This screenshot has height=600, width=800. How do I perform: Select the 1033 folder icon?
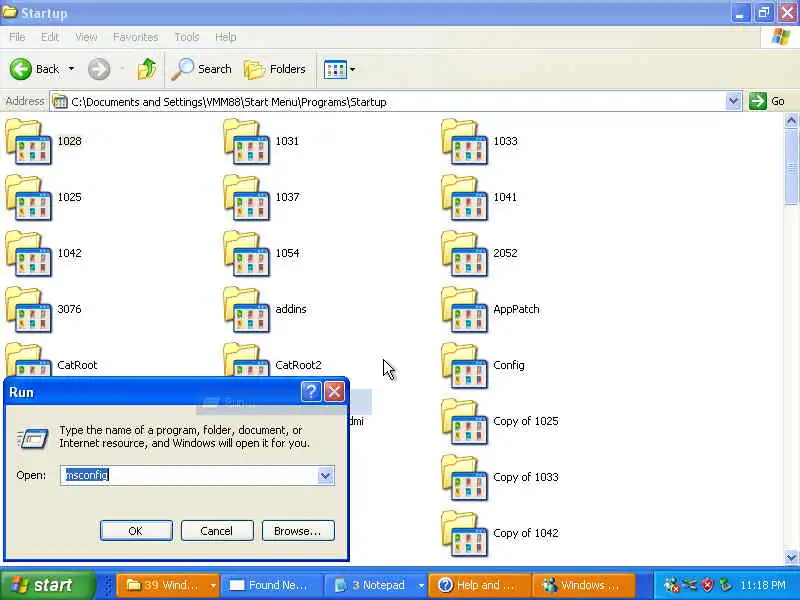pos(464,141)
